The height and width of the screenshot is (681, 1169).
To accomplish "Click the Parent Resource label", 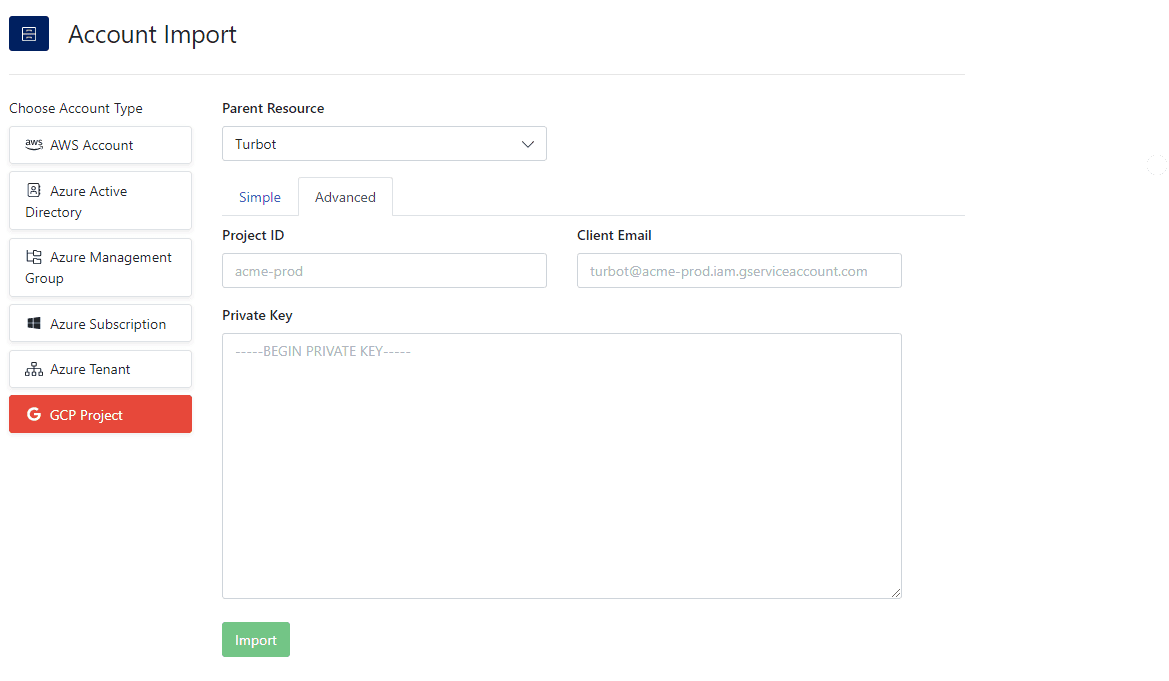I will [273, 108].
